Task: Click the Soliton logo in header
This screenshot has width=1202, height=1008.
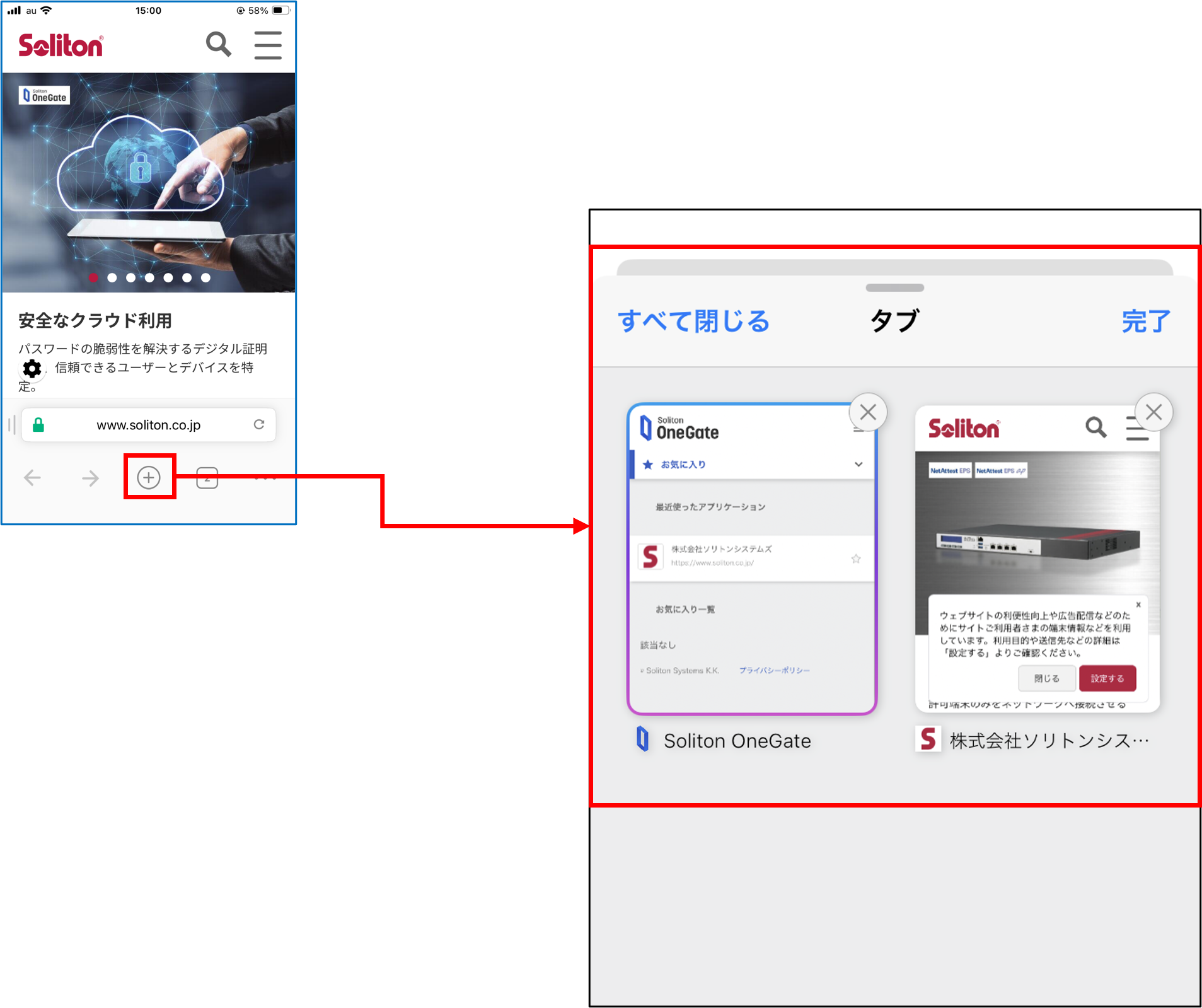Action: 61,45
